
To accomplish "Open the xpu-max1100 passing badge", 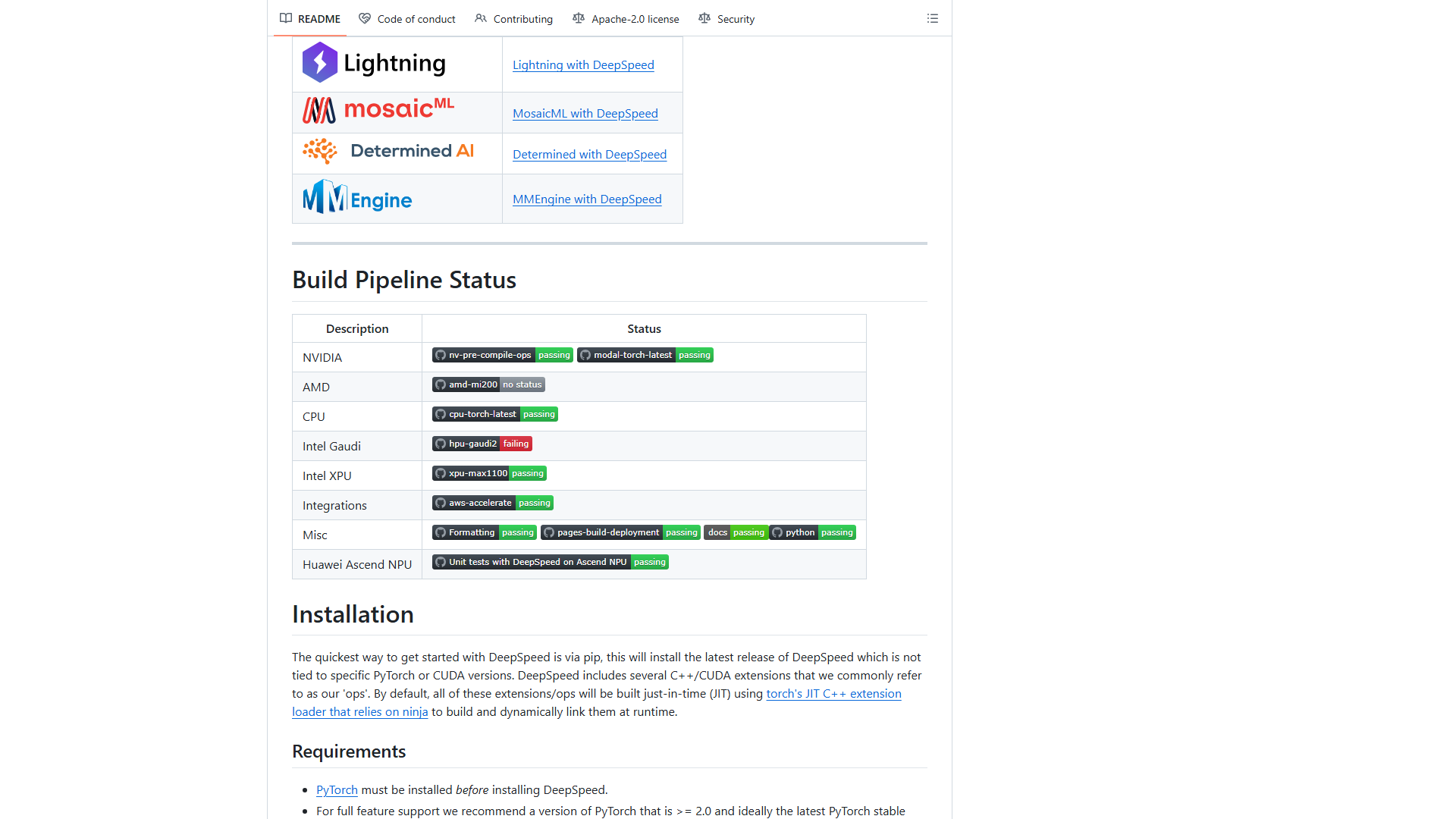I will [x=489, y=473].
